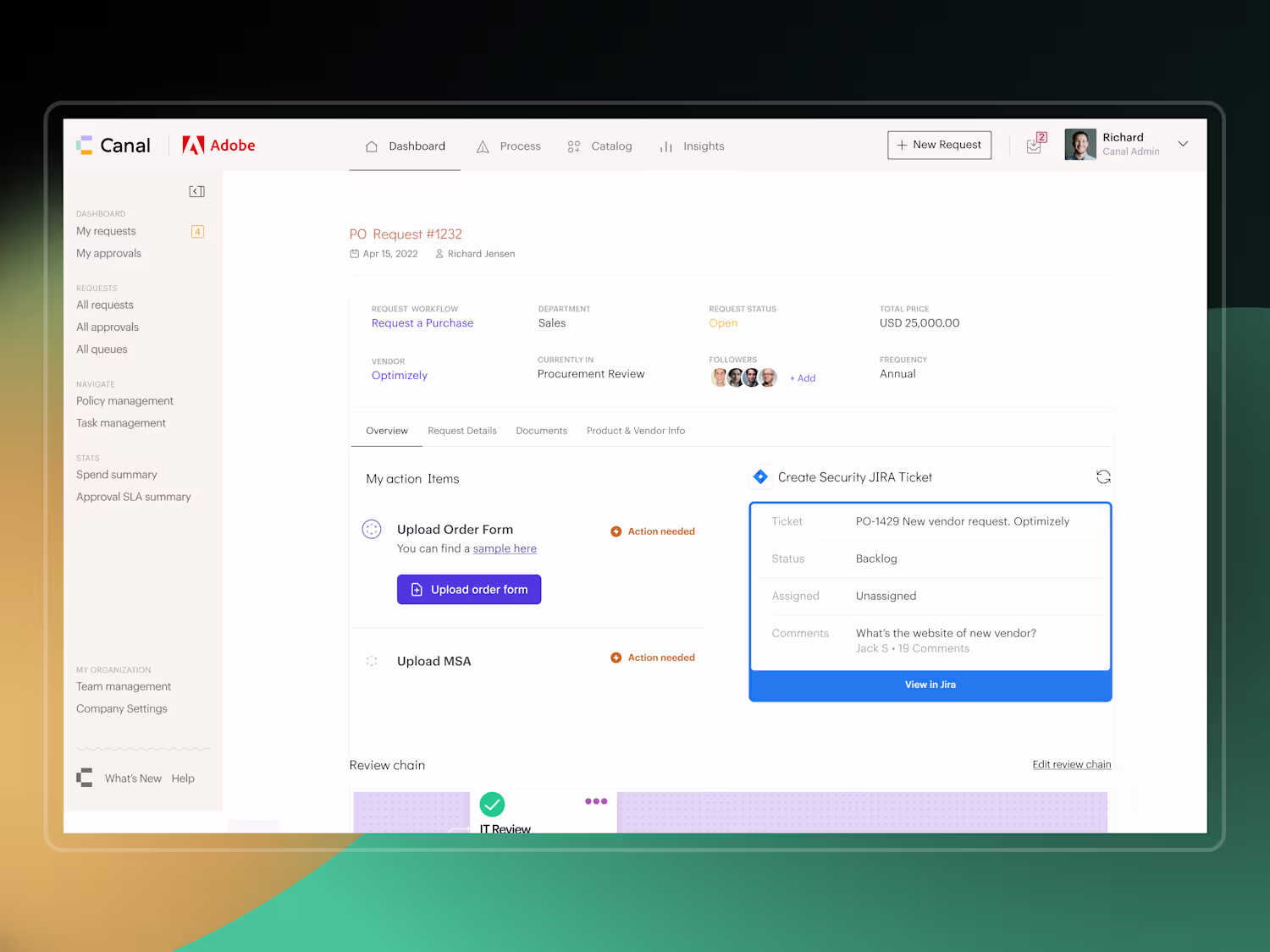Go to Insights in the top navigation
Image resolution: width=1270 pixels, height=952 pixels.
click(692, 146)
